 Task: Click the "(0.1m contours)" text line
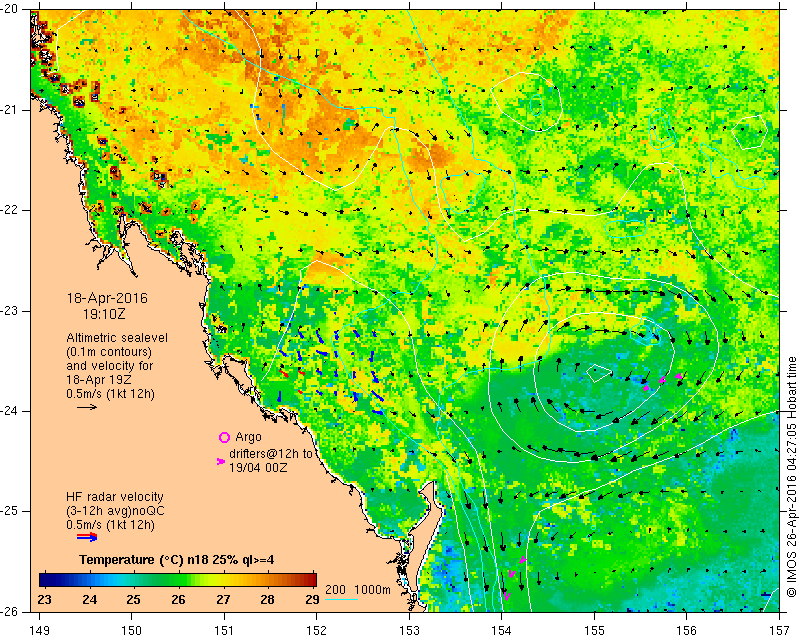109,352
